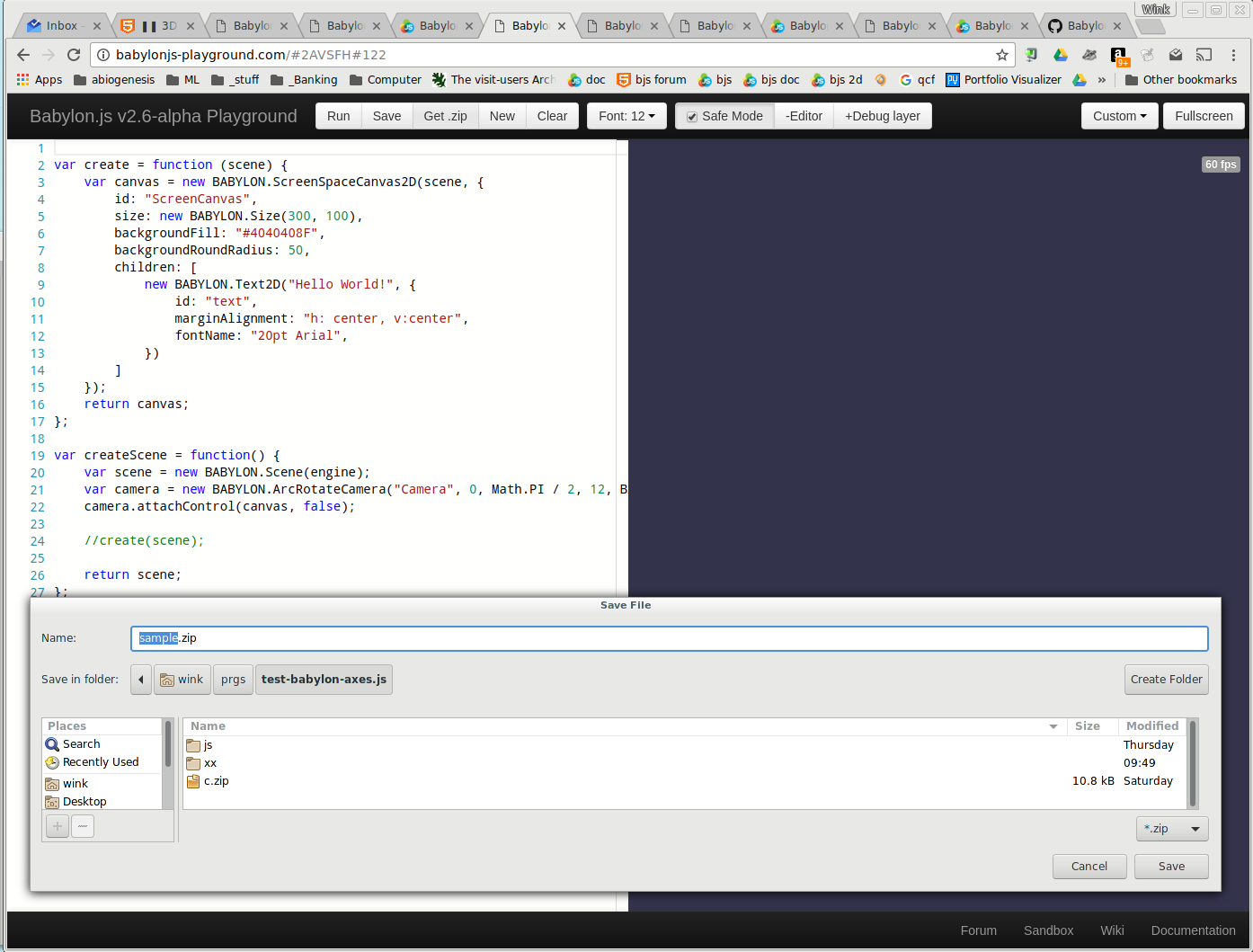Click the prgs path segment button
This screenshot has width=1253, height=952.
pos(233,680)
